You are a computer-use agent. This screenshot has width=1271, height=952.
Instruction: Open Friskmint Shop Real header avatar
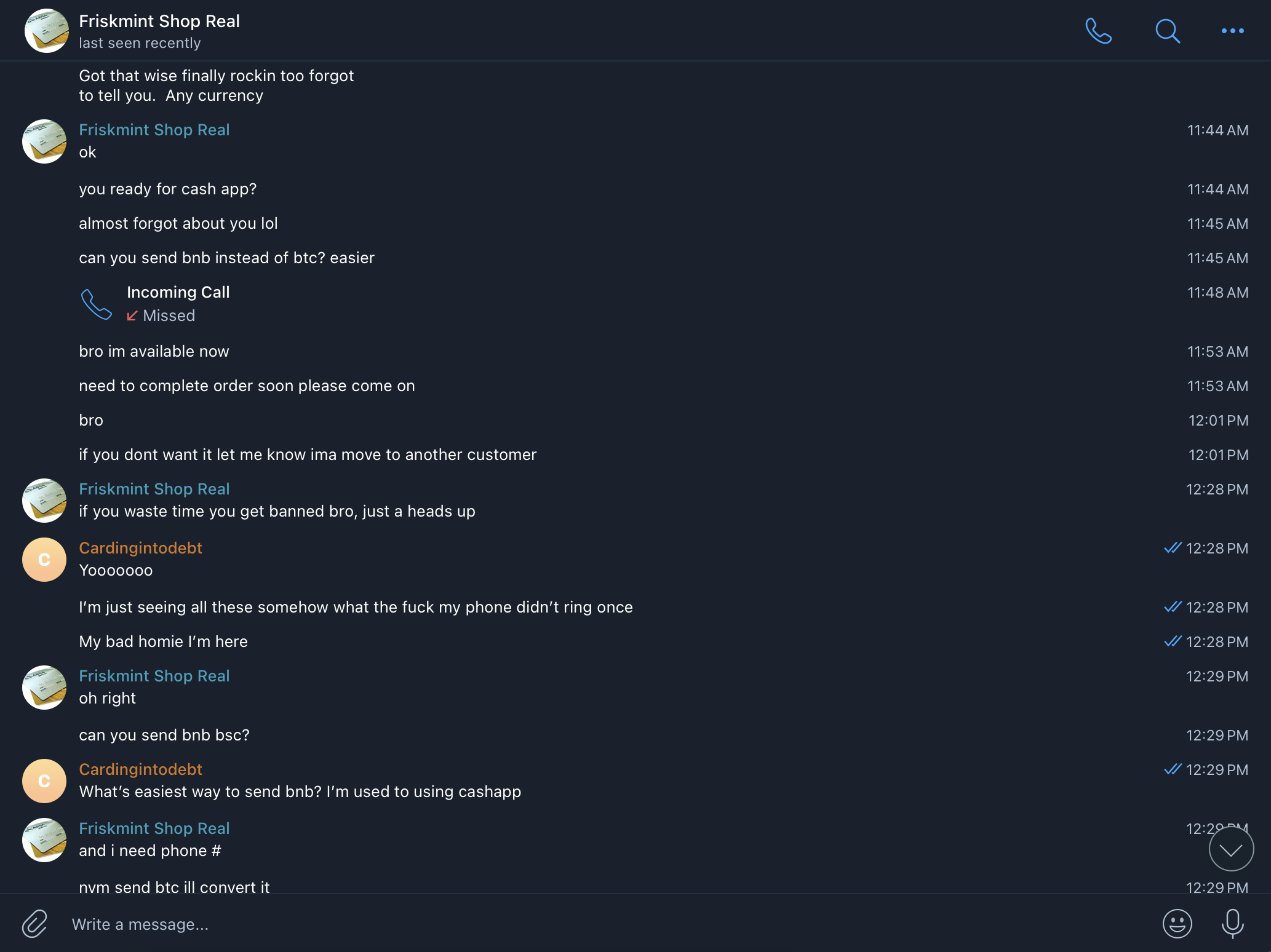[46, 31]
